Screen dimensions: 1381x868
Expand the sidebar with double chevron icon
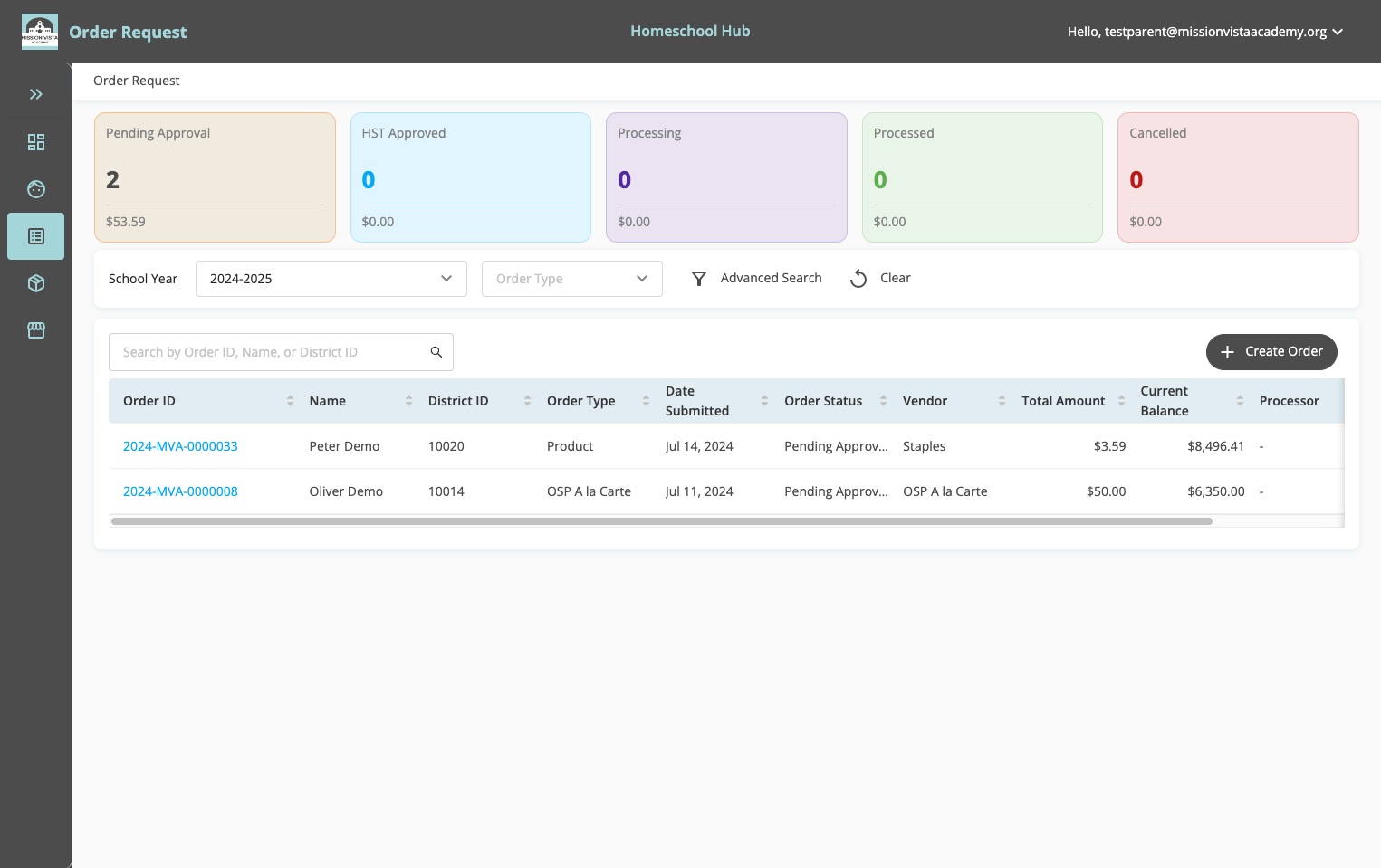(36, 94)
